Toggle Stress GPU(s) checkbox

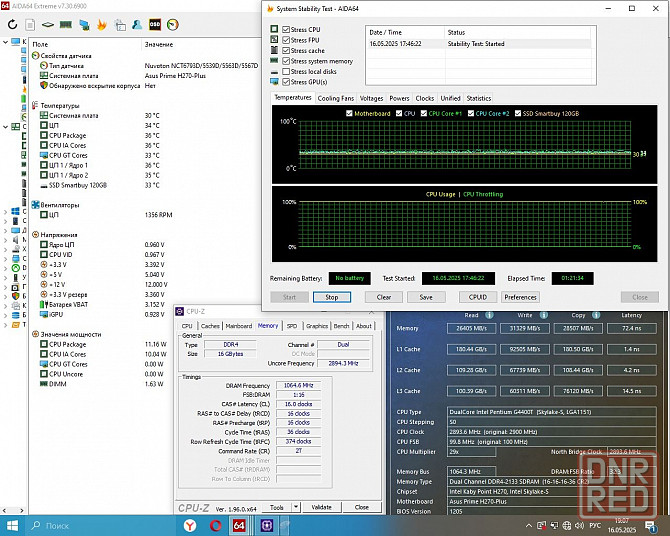(x=286, y=82)
